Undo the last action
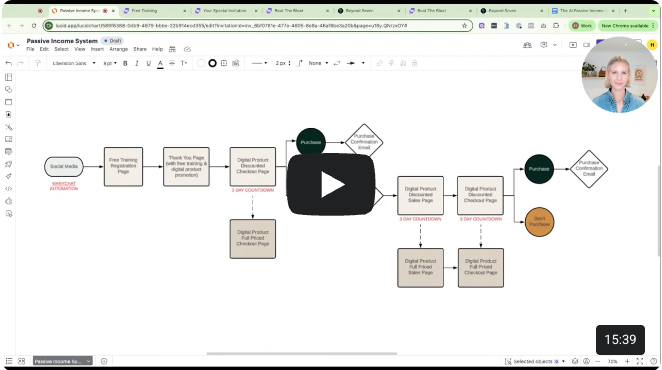Image resolution: width=662 pixels, height=370 pixels. click(8, 63)
